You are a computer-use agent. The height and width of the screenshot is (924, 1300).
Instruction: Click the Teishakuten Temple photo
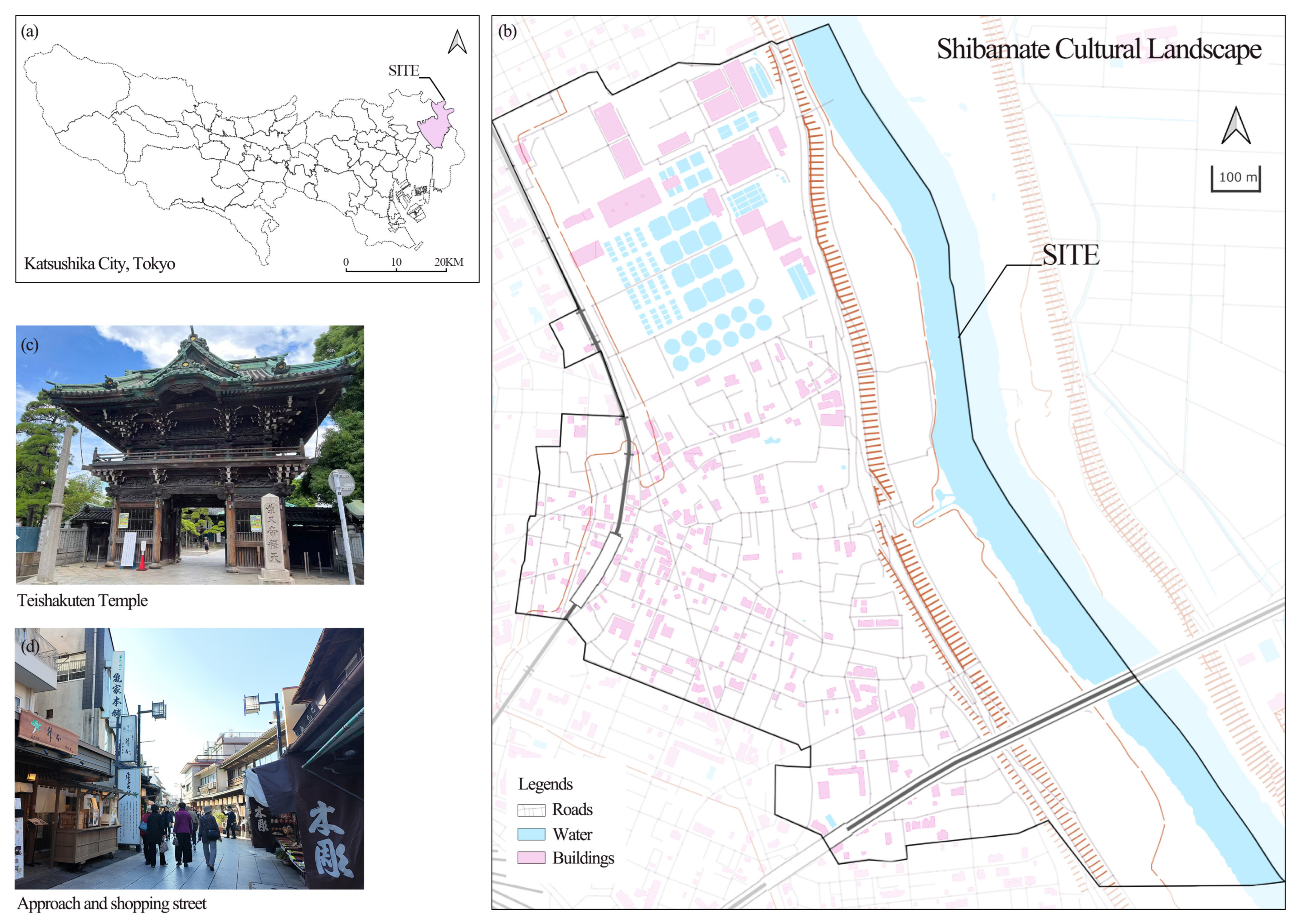click(189, 455)
